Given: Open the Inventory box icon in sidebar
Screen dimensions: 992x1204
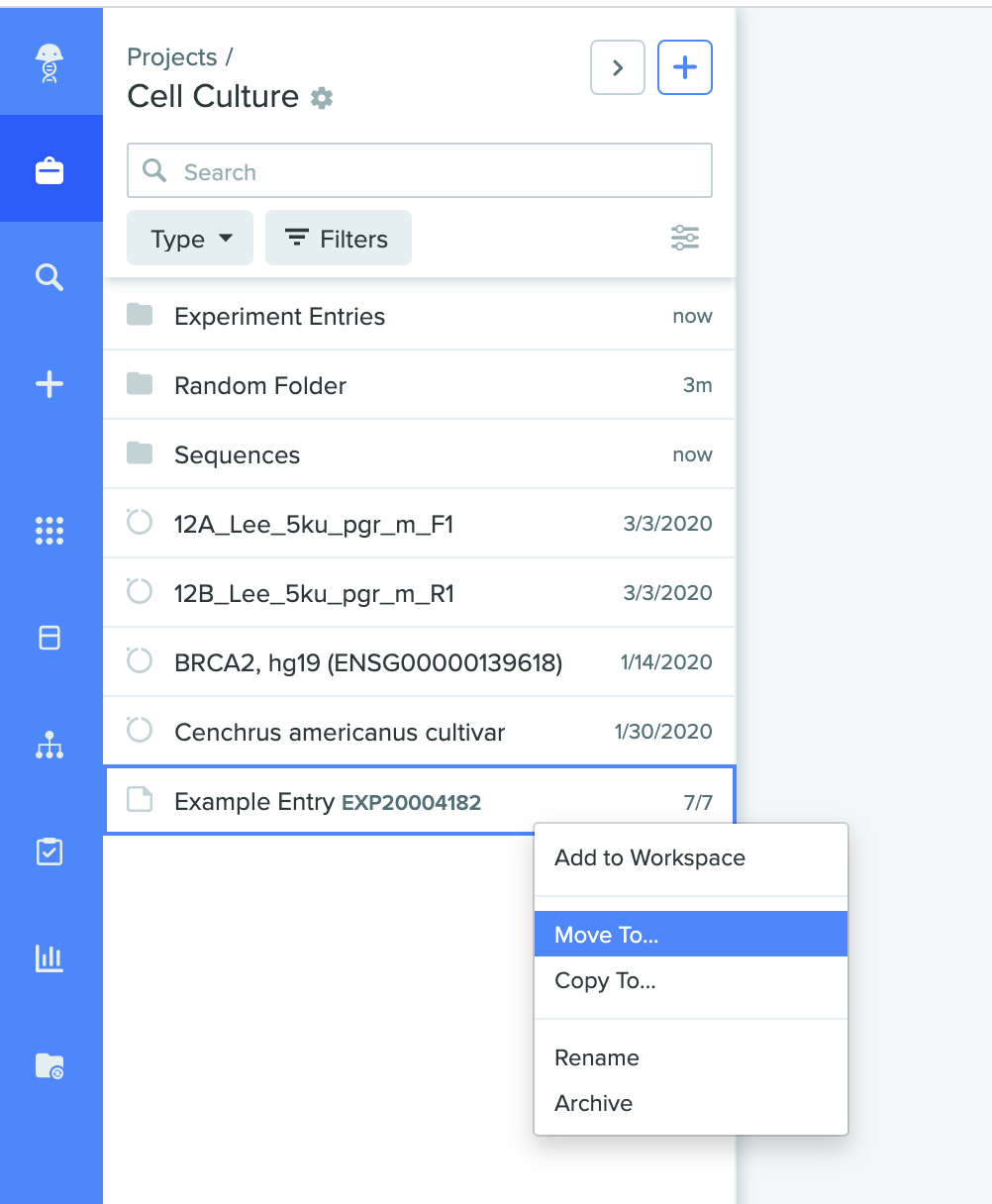Looking at the screenshot, I should click(50, 638).
